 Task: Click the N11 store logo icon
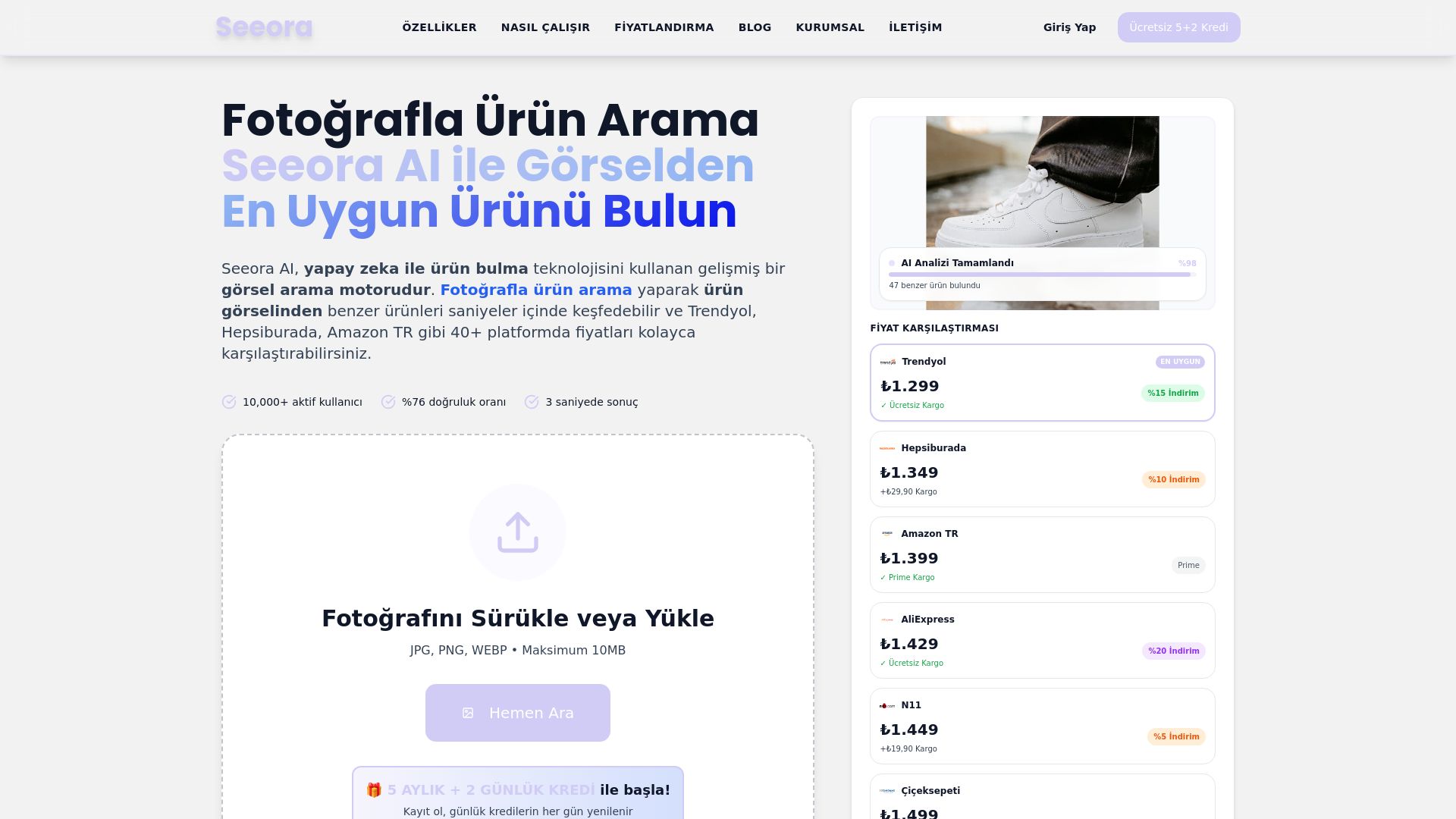tap(887, 705)
